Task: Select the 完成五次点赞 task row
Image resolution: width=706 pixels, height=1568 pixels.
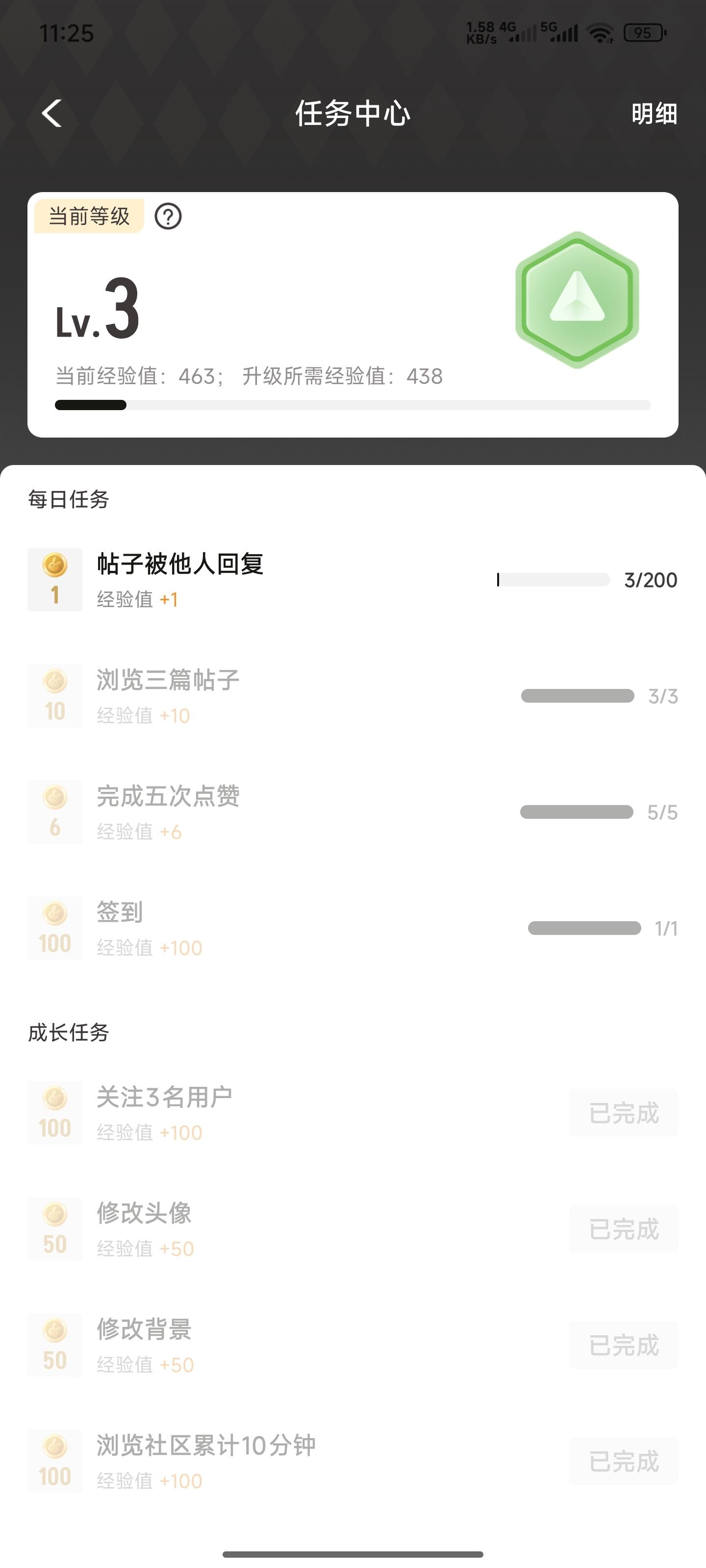Action: (x=168, y=796)
